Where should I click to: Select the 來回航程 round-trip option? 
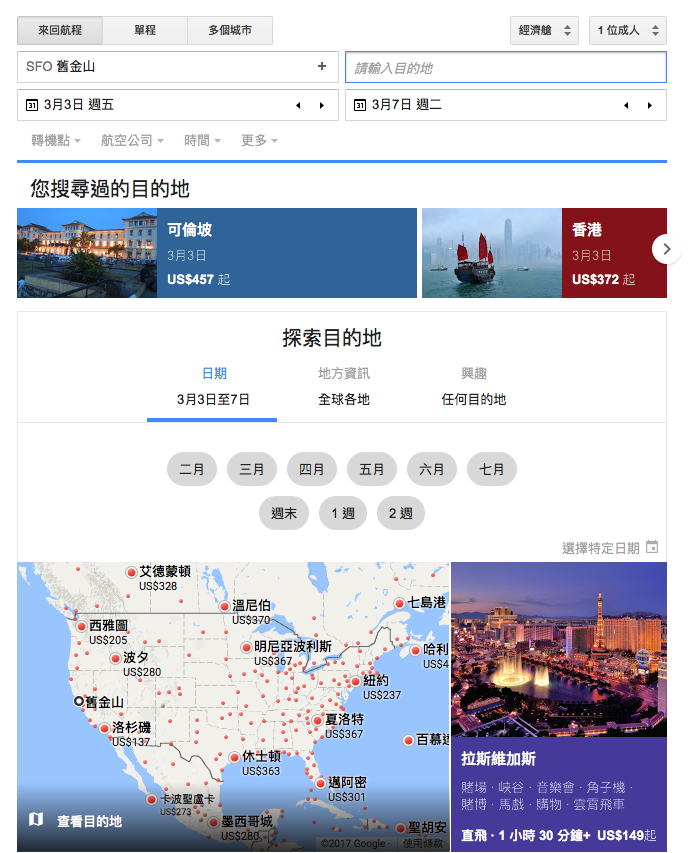pos(60,30)
